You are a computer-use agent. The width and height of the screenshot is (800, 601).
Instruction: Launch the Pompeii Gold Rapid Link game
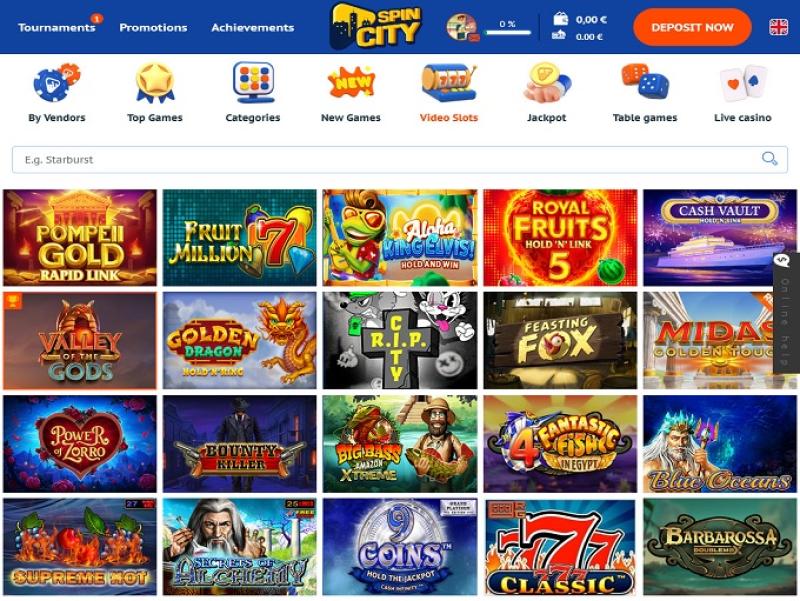coord(80,238)
